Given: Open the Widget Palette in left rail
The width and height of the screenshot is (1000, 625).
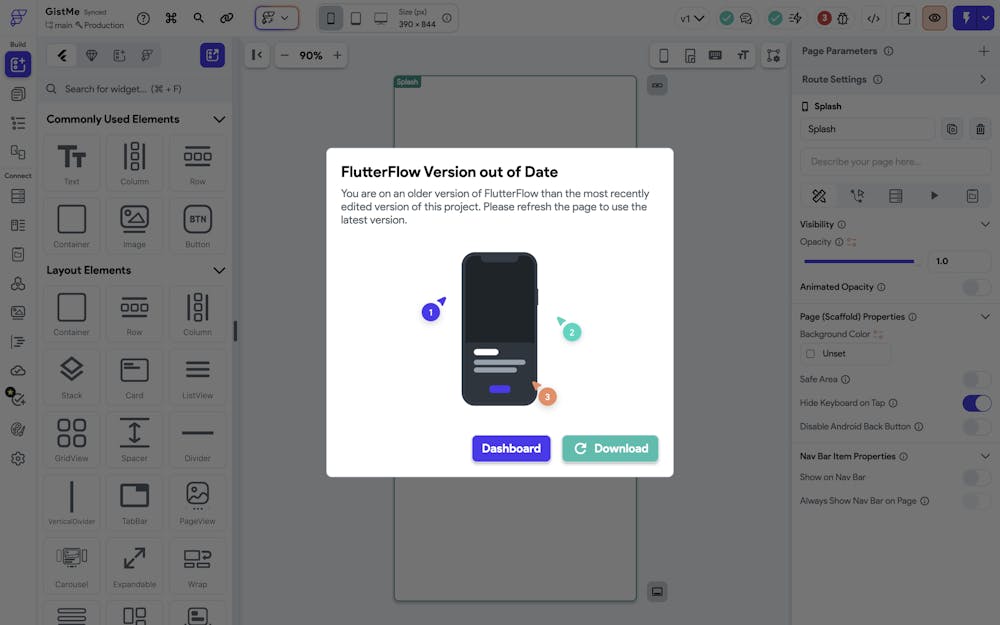Looking at the screenshot, I should [x=18, y=64].
